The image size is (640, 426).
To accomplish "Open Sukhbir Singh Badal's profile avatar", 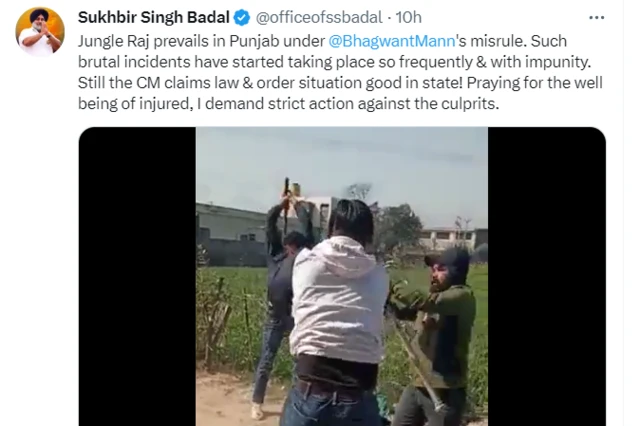I will (40, 31).
